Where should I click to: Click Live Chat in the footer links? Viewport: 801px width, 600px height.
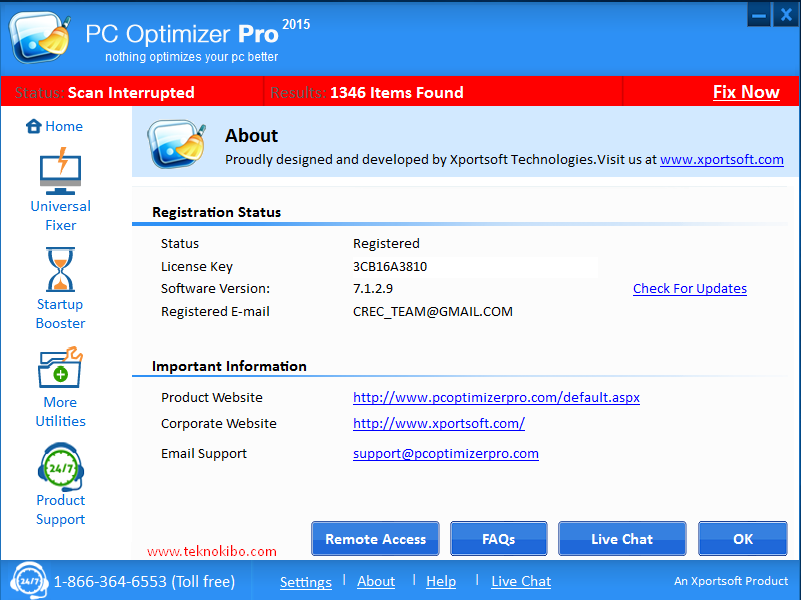521,581
